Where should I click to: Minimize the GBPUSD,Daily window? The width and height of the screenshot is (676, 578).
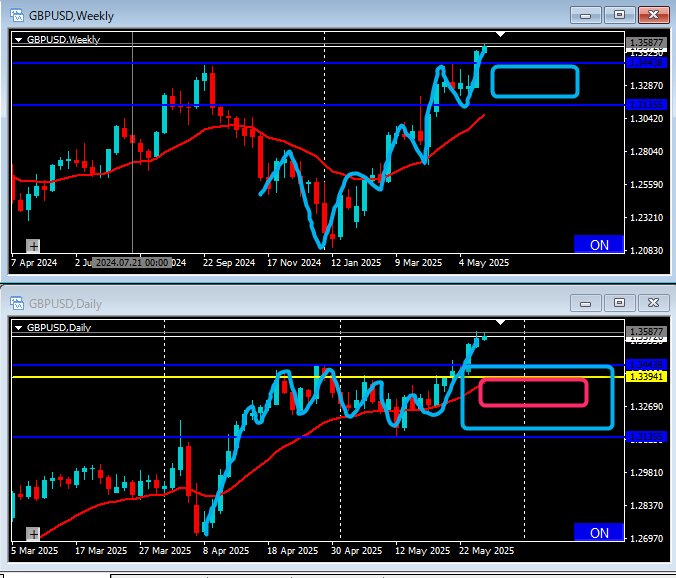click(x=585, y=303)
